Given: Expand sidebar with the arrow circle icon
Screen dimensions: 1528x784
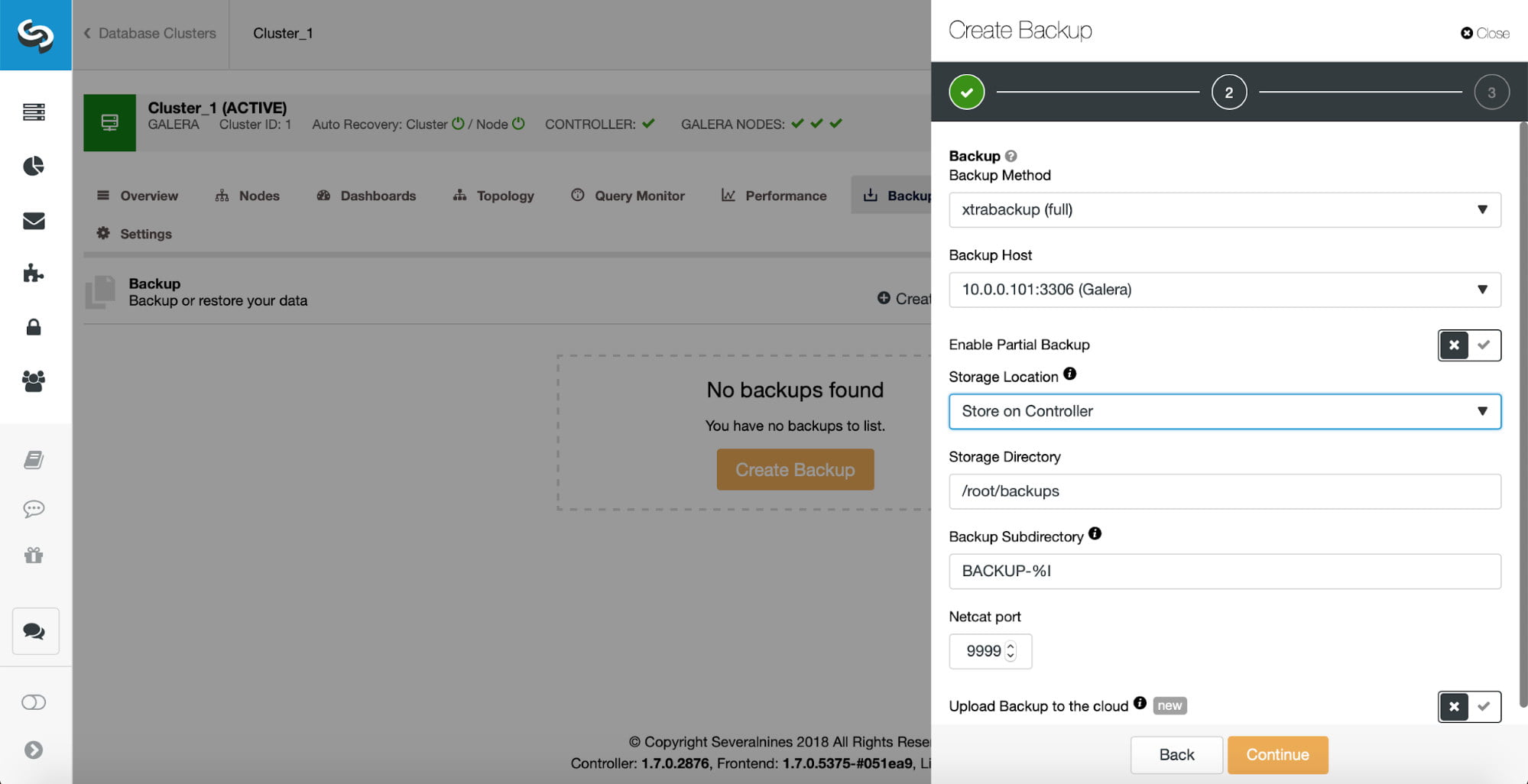Looking at the screenshot, I should pyautogui.click(x=34, y=750).
